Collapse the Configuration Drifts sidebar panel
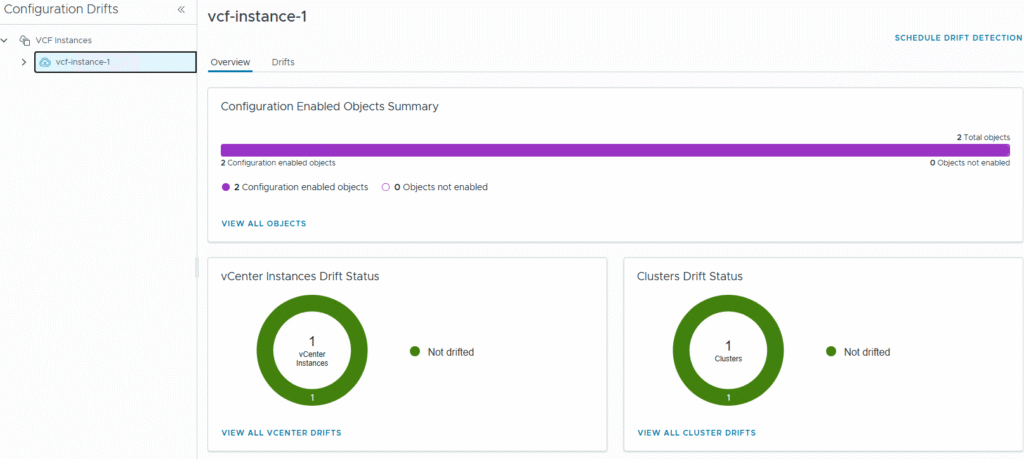Screen dimensions: 1024x459 click(181, 9)
